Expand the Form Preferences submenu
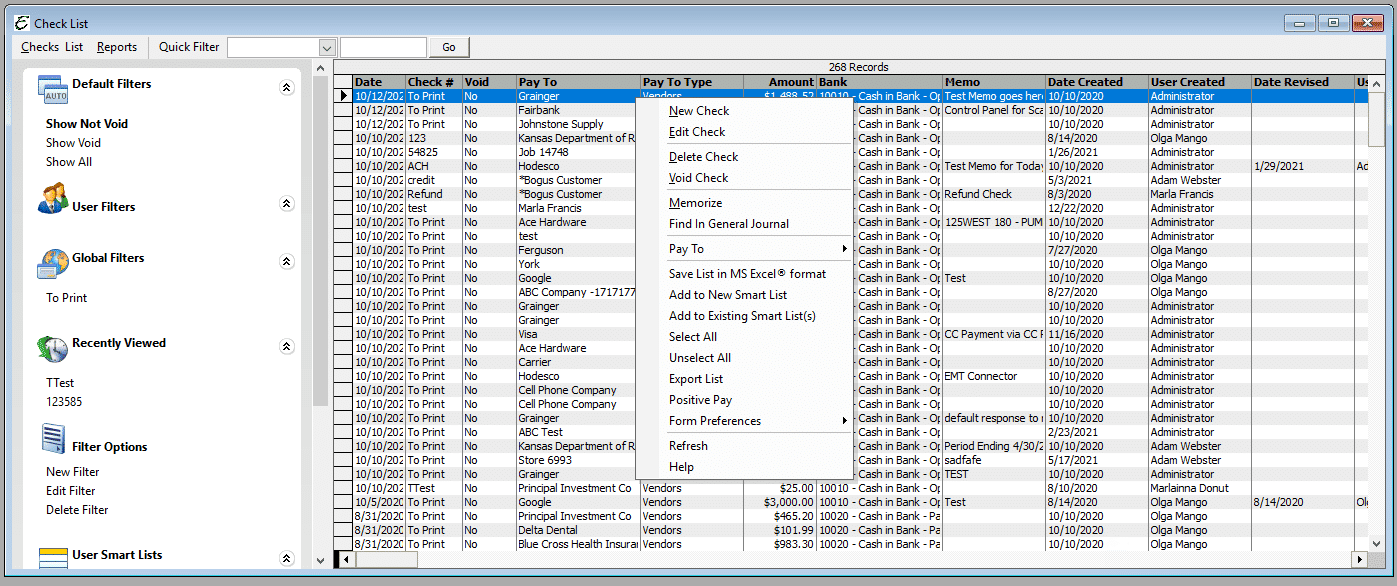This screenshot has width=1397, height=586. [758, 421]
